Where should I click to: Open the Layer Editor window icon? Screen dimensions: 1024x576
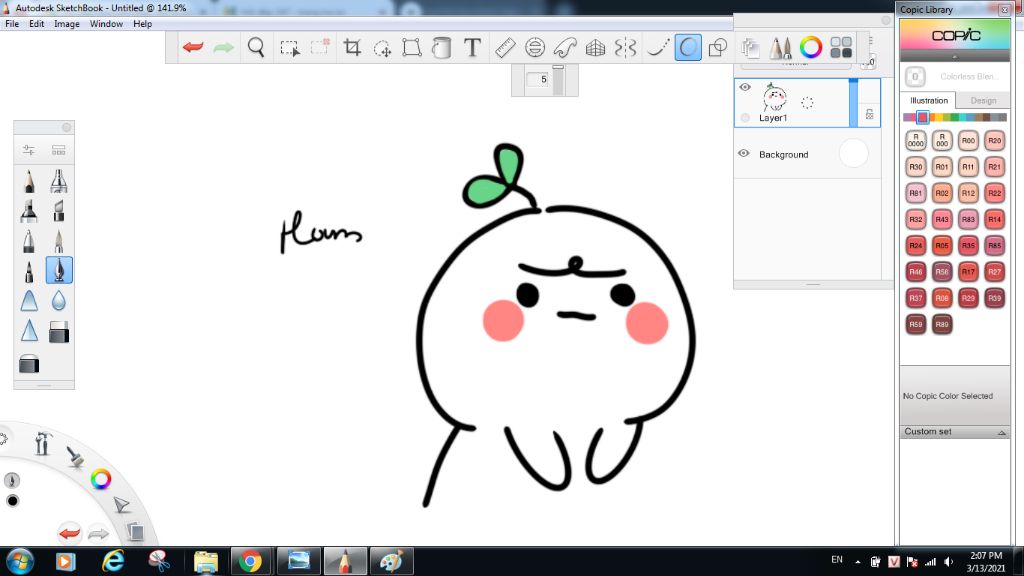[x=750, y=48]
